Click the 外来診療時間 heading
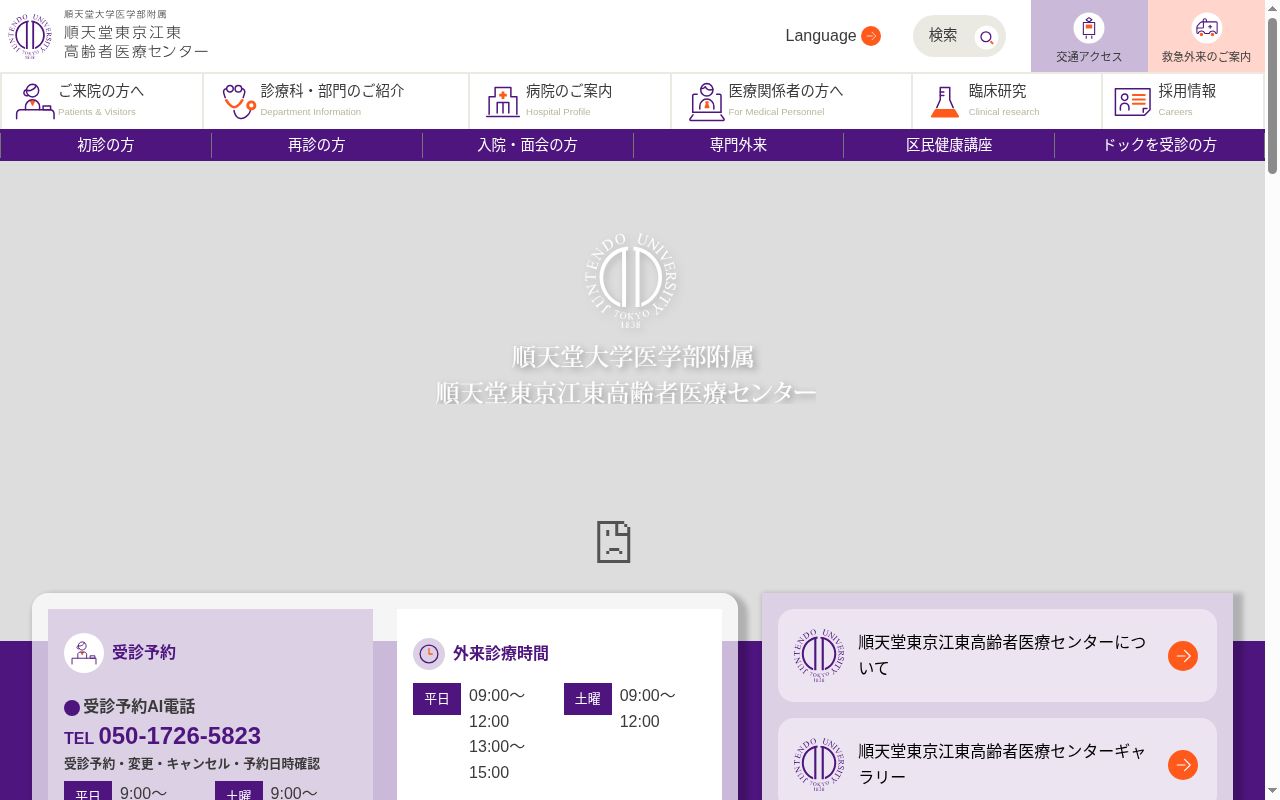This screenshot has height=800, width=1280. (x=501, y=654)
